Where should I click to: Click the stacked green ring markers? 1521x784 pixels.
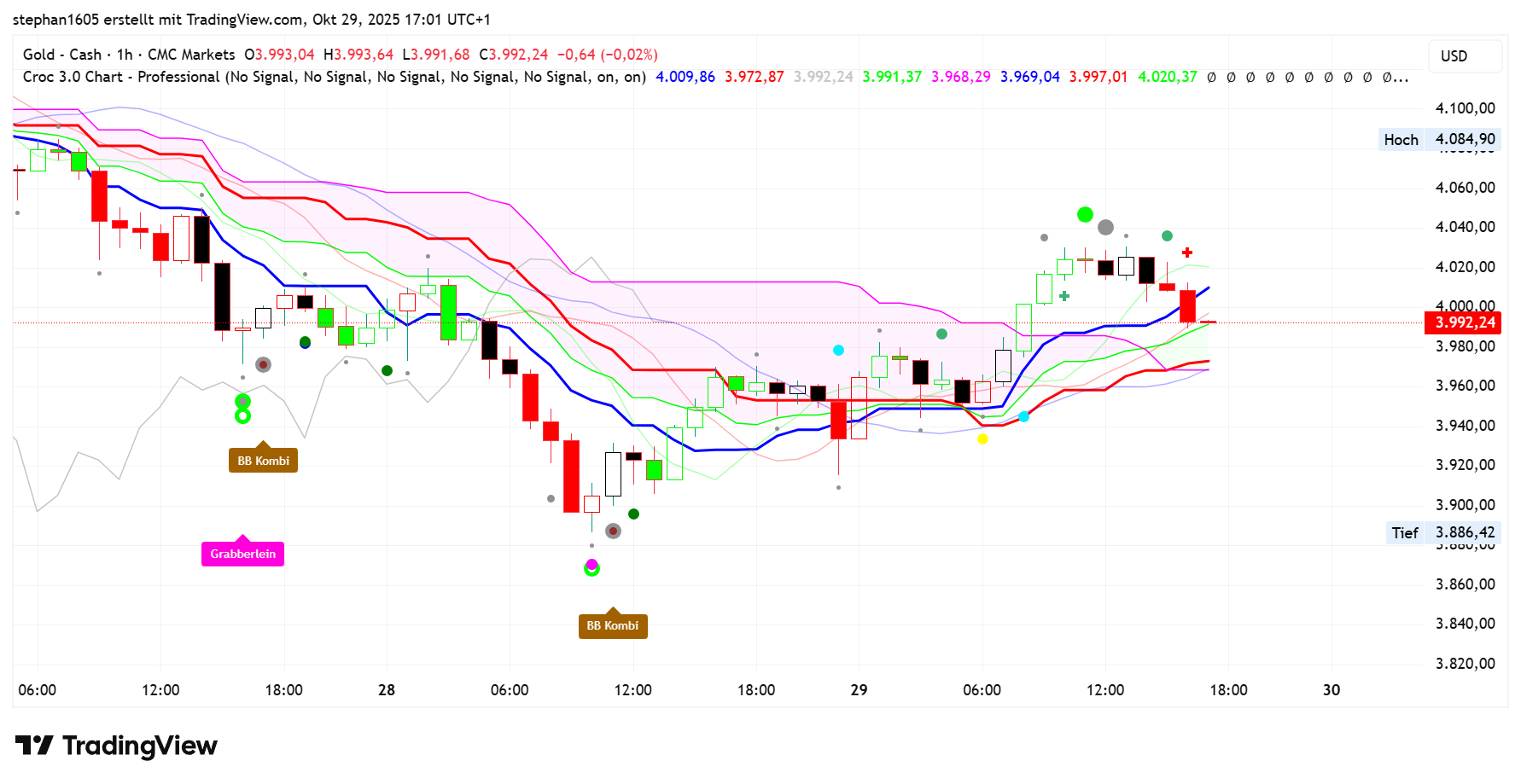pyautogui.click(x=243, y=409)
